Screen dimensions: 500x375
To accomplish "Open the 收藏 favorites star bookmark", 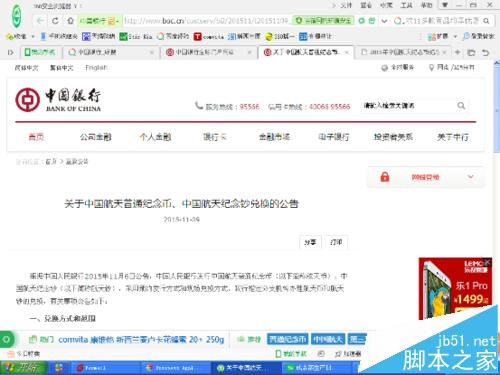I will click(x=17, y=36).
